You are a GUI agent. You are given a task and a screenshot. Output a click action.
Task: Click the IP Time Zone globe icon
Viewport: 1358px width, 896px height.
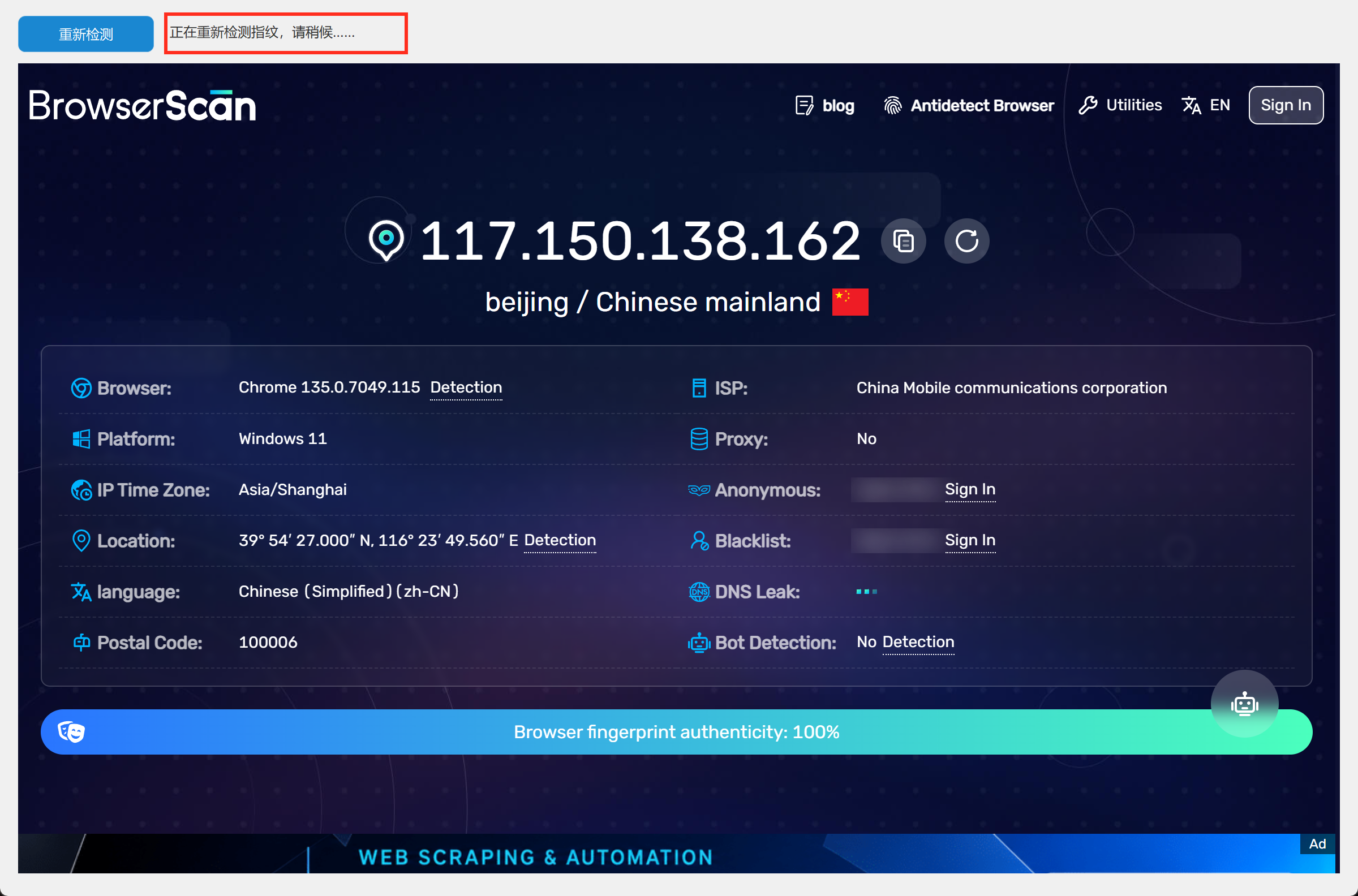[x=81, y=490]
